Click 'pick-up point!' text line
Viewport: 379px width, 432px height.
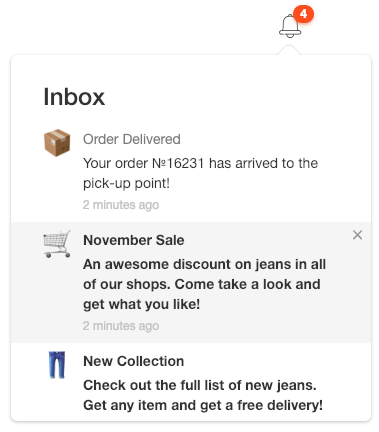click(126, 183)
